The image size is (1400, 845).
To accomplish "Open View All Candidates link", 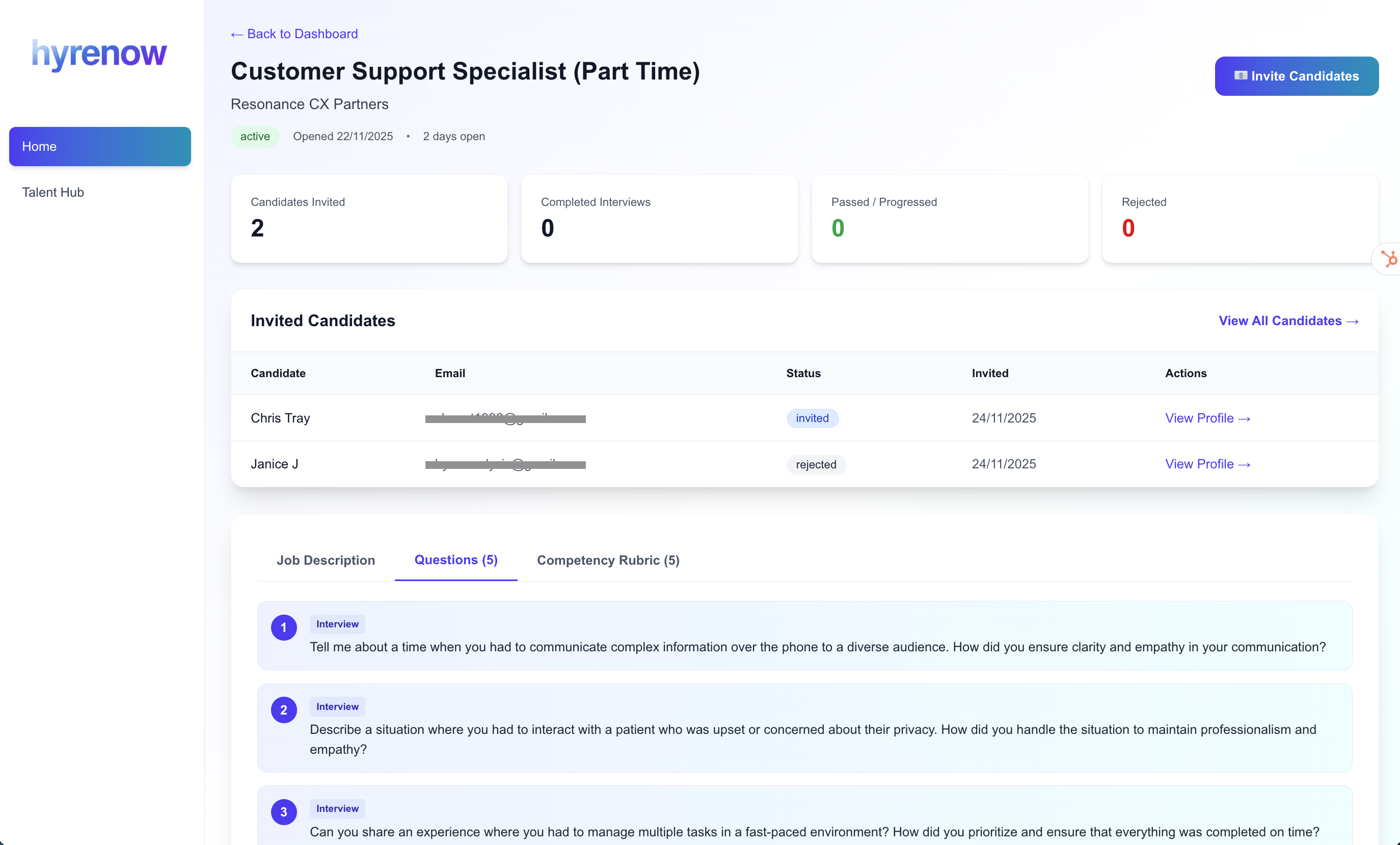I will tap(1287, 321).
